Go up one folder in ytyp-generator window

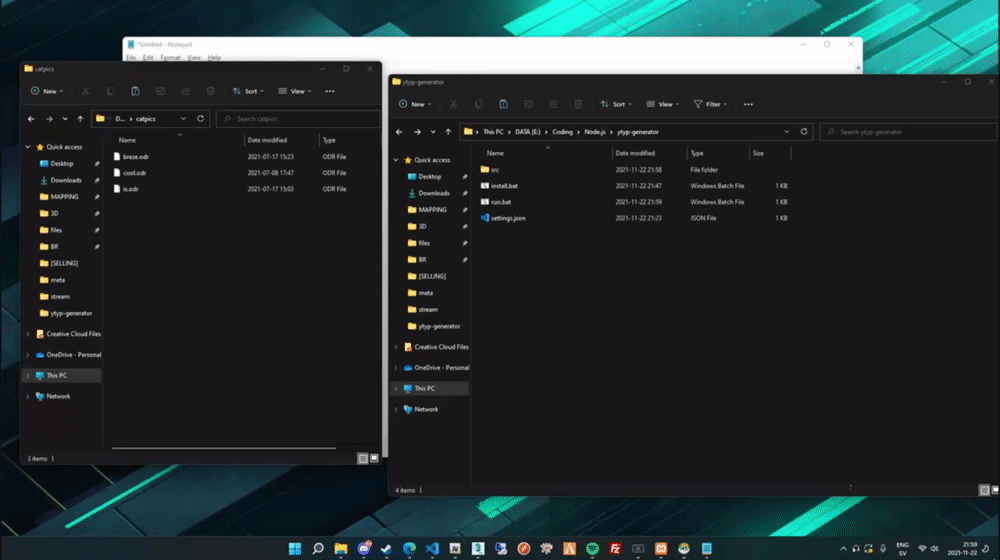448,132
